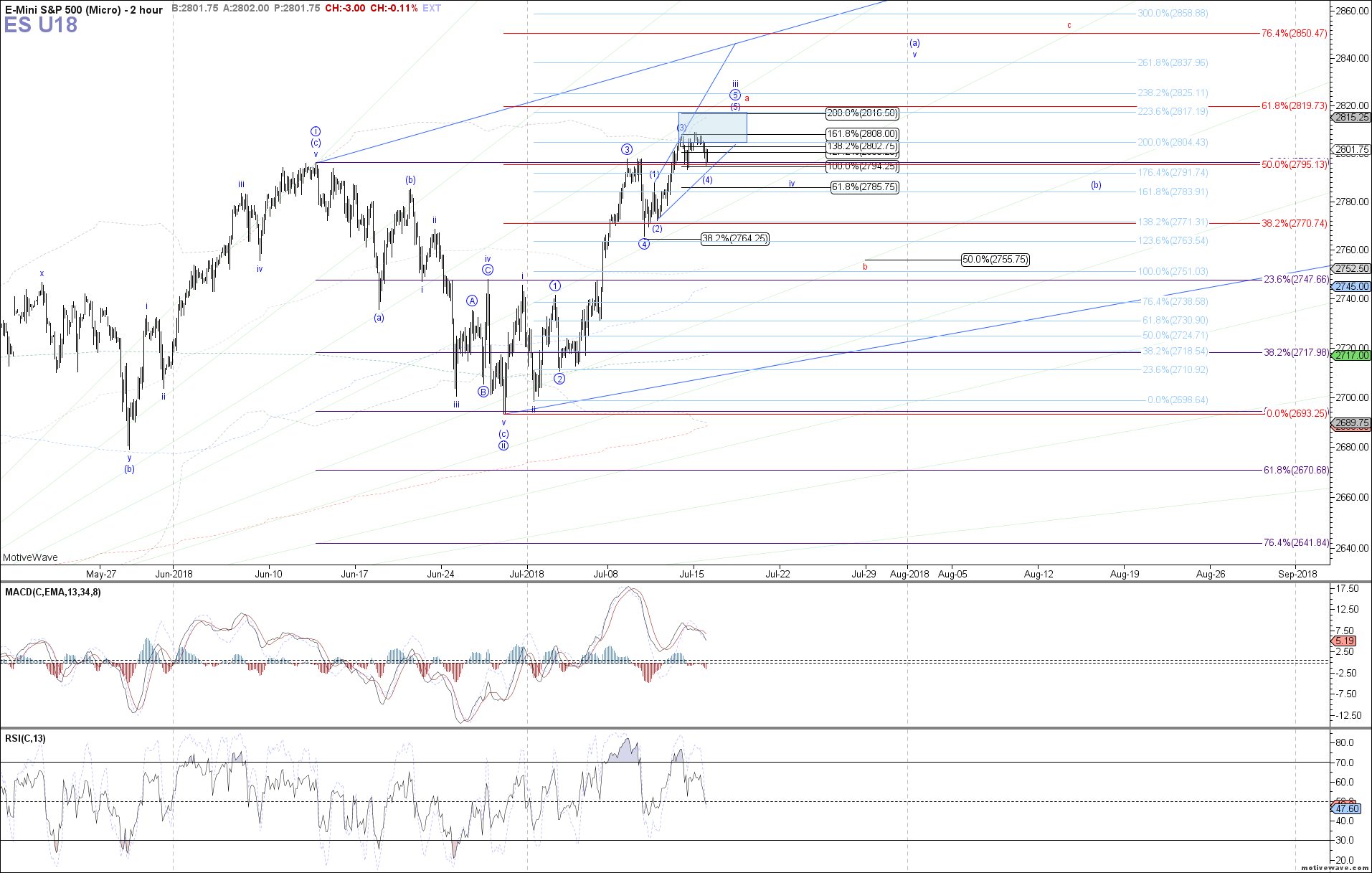This screenshot has height=873, width=1372.
Task: Select the E-Mini S&P 500 (Micro) - 2 hour heading
Action: tap(84, 9)
